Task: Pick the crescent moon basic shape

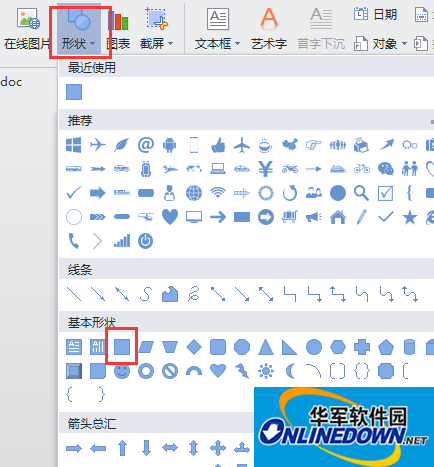Action: (290, 371)
